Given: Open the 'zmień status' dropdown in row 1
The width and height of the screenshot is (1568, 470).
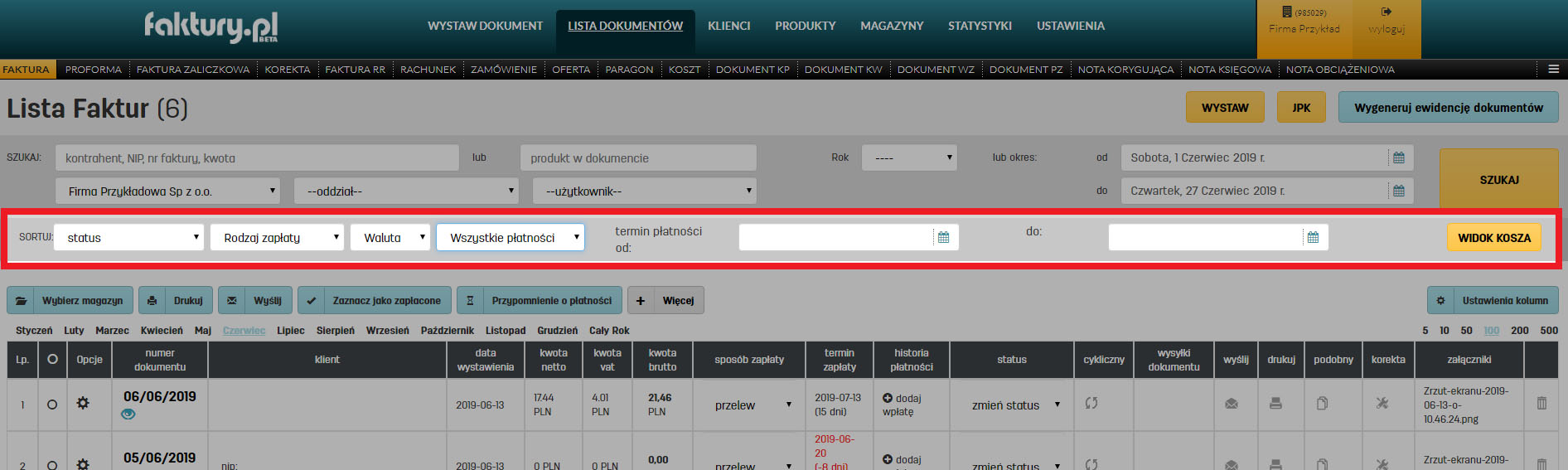Looking at the screenshot, I should (1012, 405).
